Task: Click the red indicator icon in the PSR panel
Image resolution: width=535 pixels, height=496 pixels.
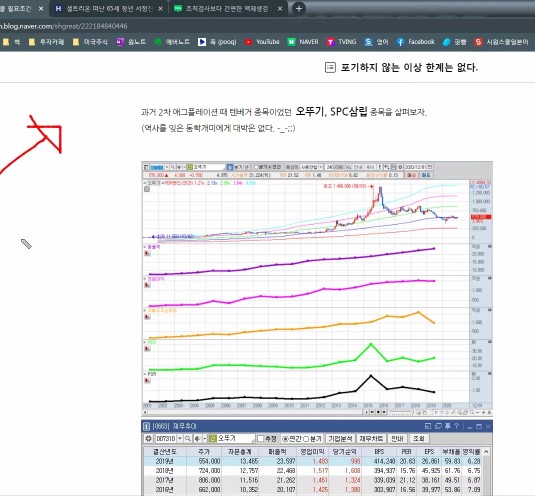Action: pyautogui.click(x=147, y=380)
